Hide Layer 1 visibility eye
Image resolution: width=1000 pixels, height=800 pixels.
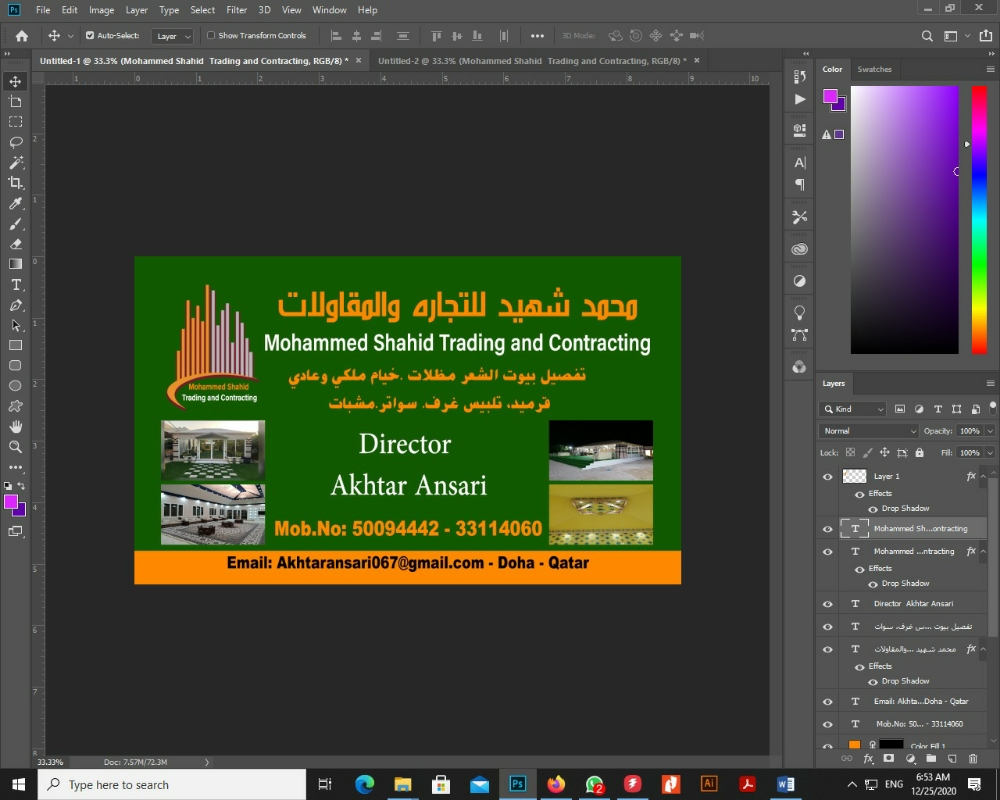828,477
